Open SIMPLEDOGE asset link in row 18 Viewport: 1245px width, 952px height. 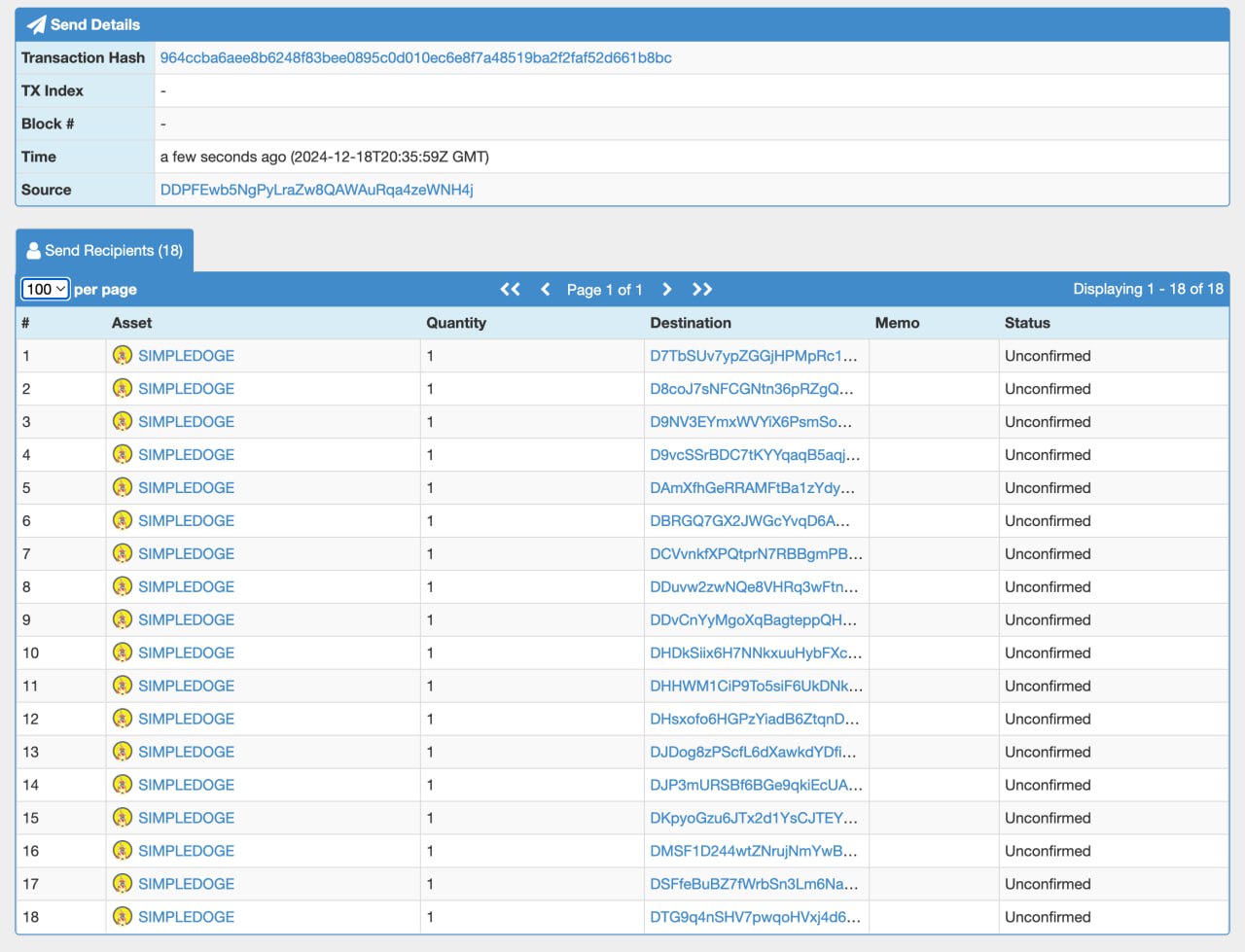[x=186, y=917]
